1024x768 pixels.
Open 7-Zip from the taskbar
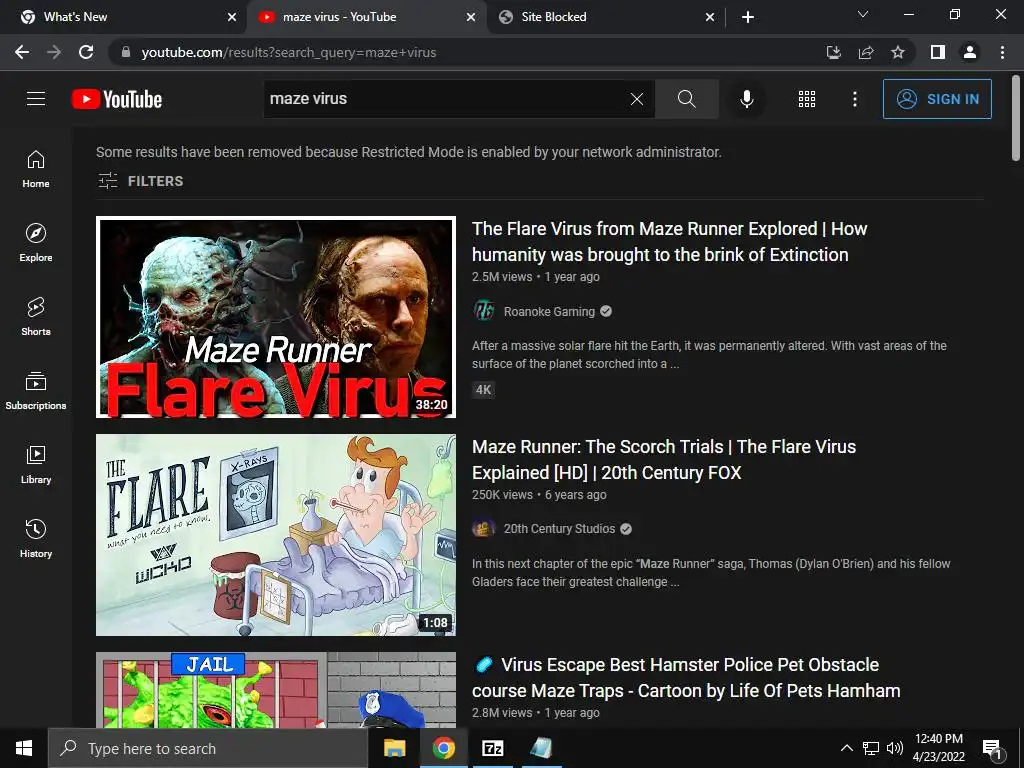point(492,748)
